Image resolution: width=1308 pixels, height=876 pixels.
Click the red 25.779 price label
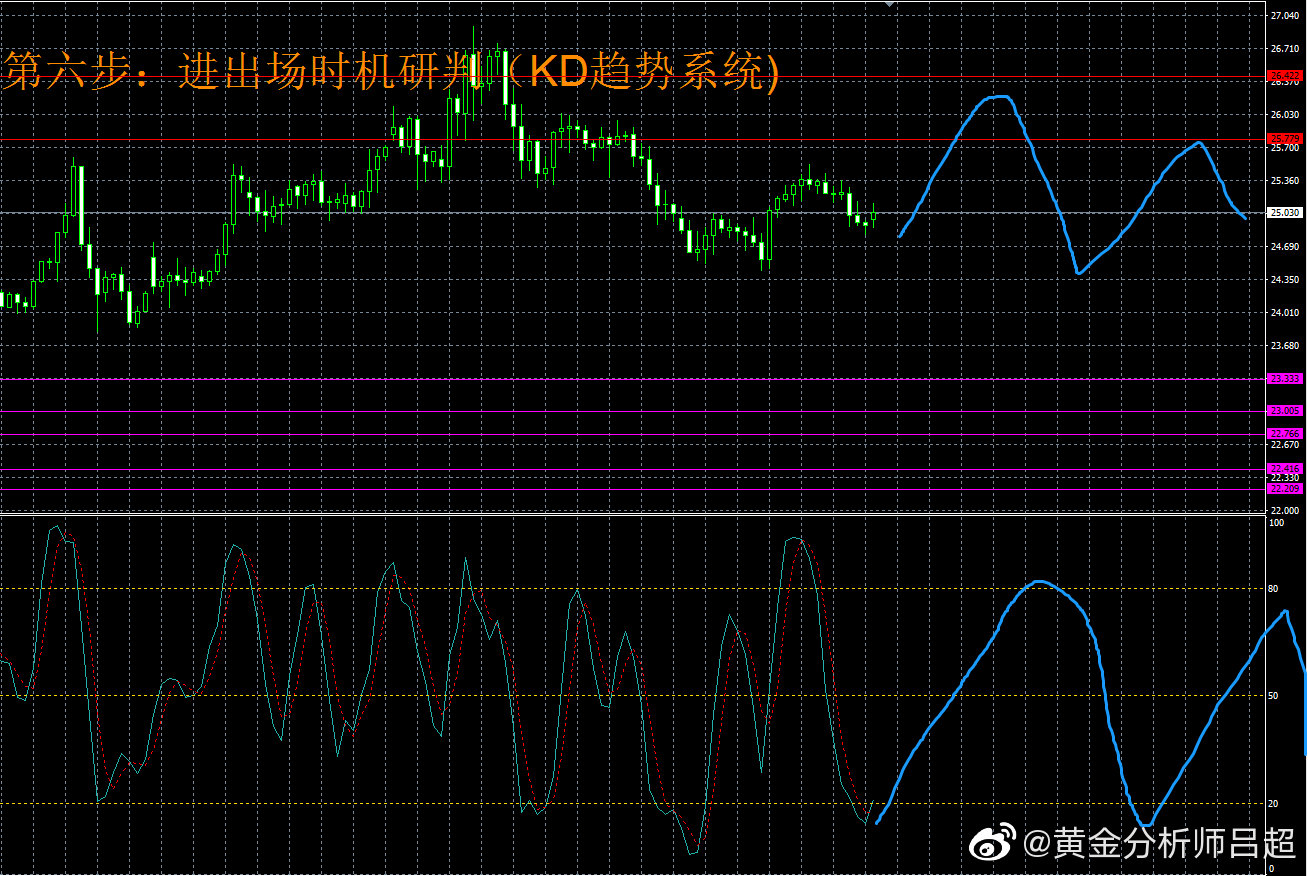click(x=1283, y=138)
